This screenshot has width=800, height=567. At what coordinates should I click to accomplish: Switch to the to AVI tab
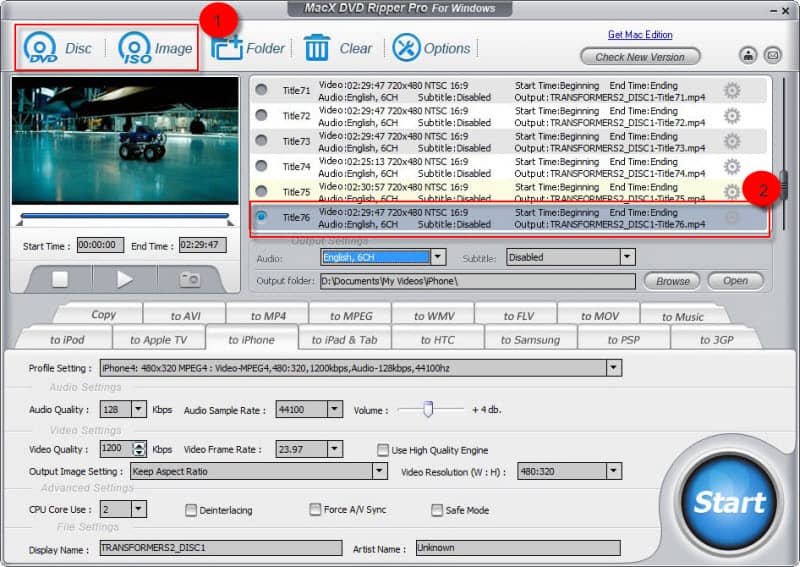(x=185, y=316)
